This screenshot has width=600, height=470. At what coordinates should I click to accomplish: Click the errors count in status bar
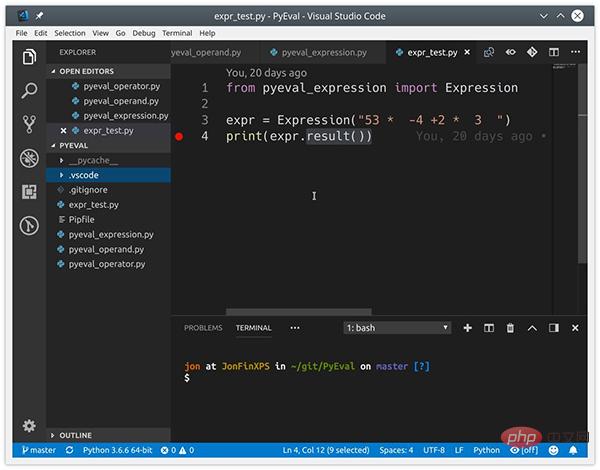pos(168,450)
